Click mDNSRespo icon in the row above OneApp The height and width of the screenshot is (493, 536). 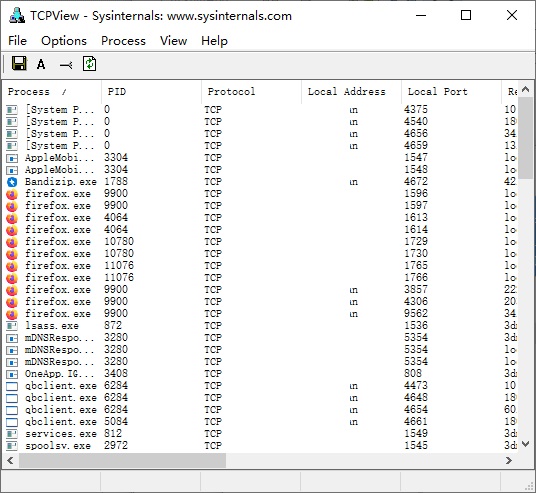point(12,362)
